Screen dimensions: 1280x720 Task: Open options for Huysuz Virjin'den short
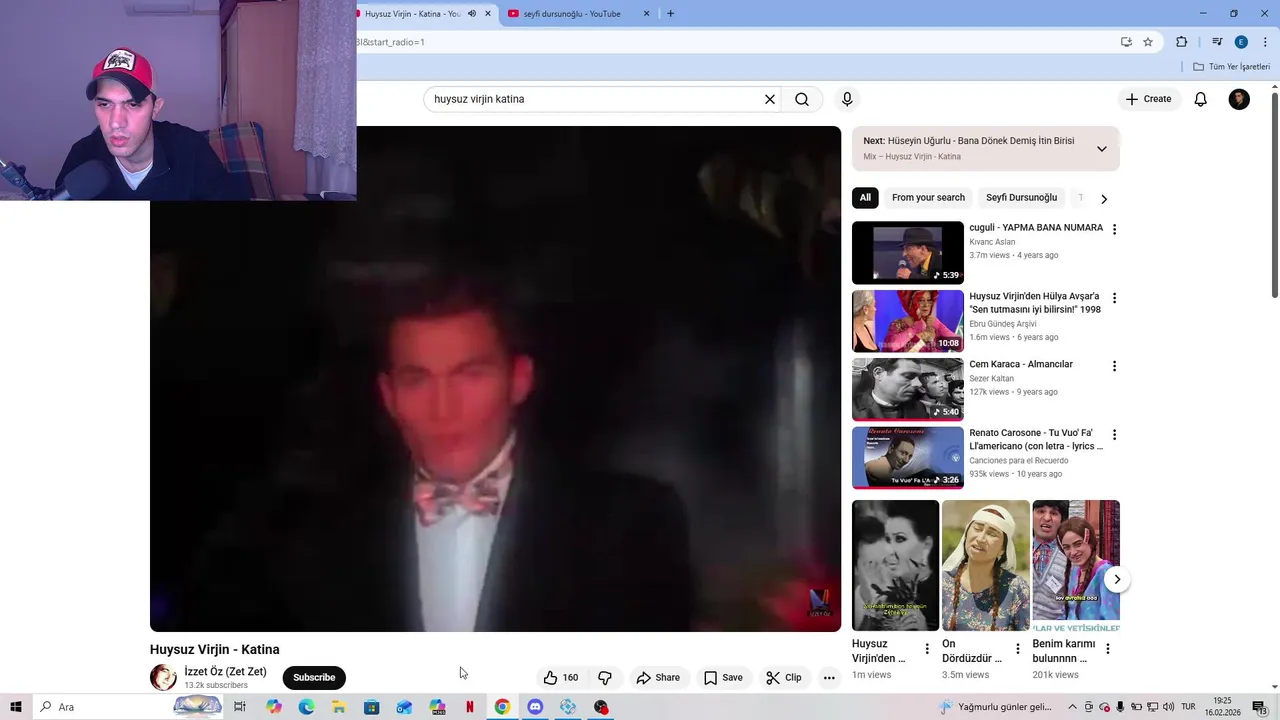(x=927, y=649)
